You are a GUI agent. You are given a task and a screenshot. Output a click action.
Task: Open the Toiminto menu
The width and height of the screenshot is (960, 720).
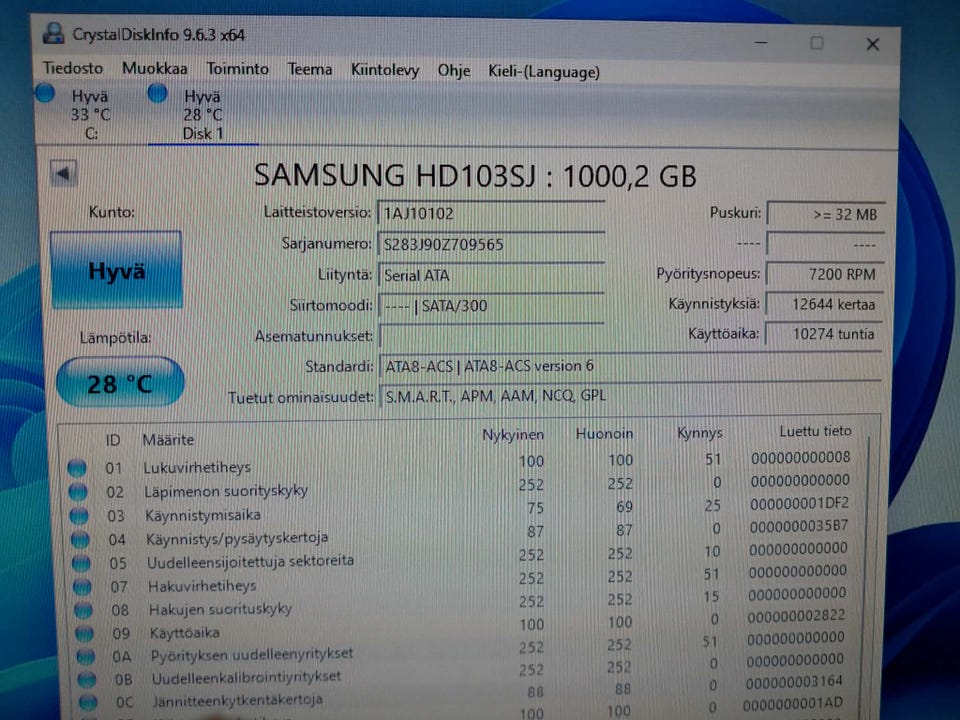[238, 69]
